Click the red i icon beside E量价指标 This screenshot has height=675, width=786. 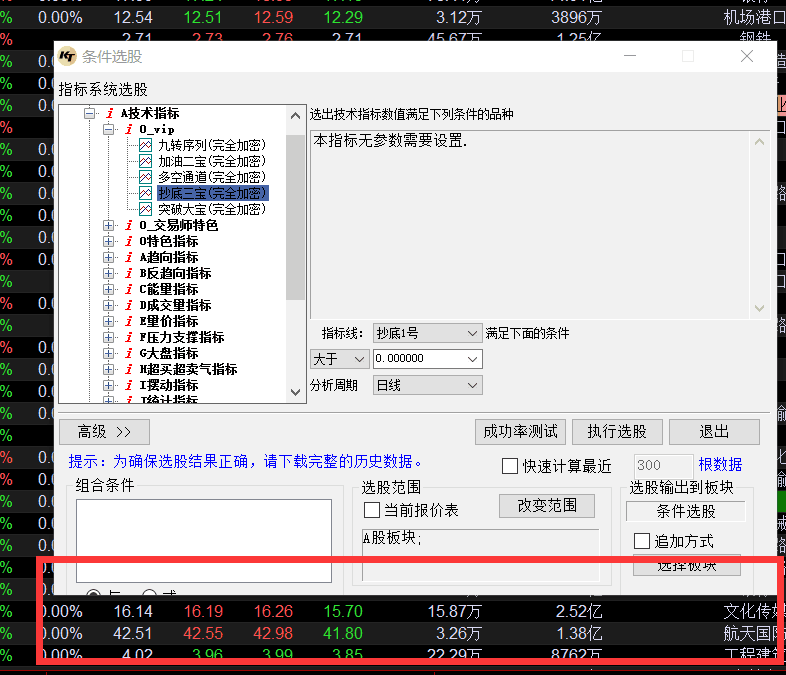[129, 321]
